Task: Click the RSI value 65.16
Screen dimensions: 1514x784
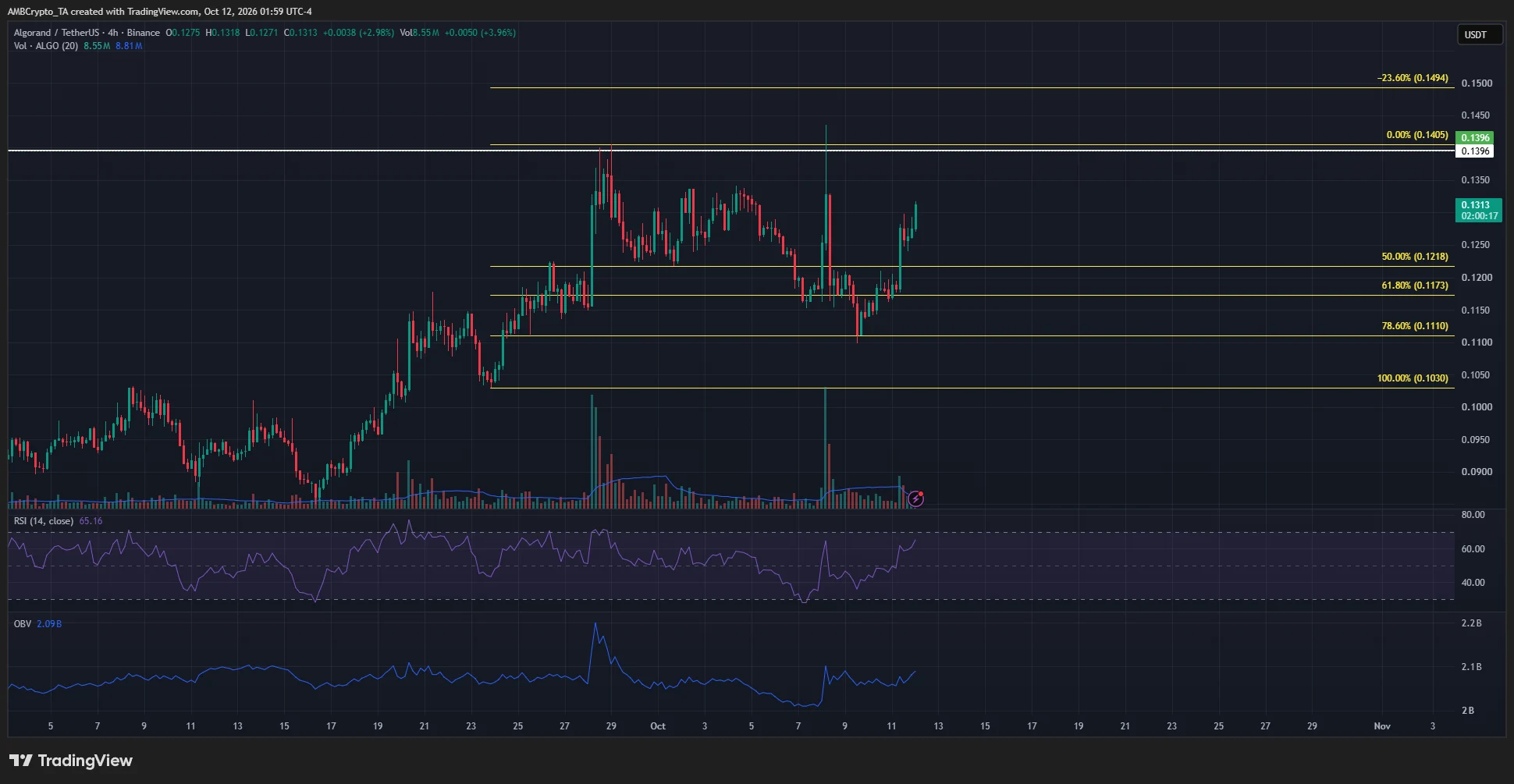Action: (x=91, y=521)
